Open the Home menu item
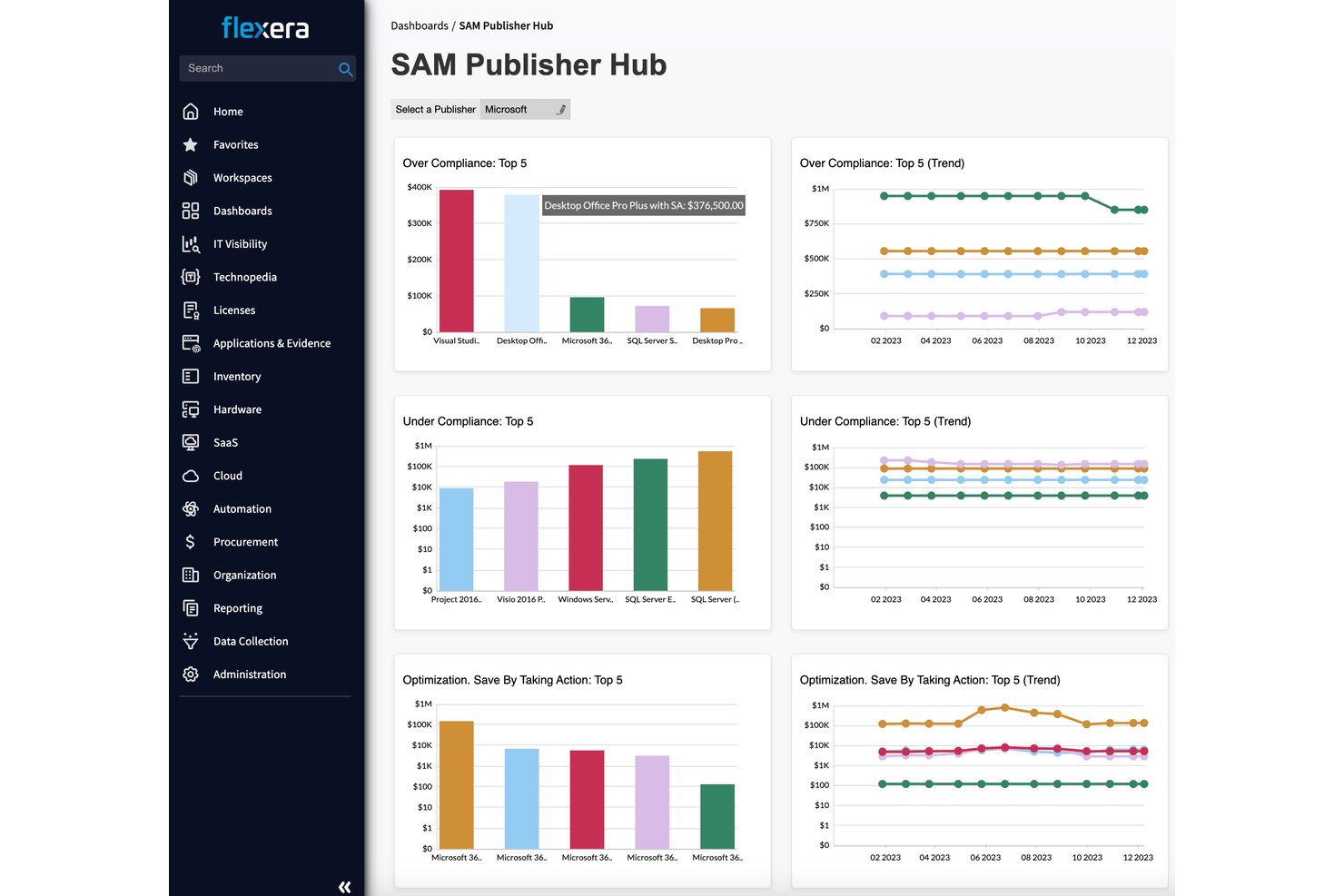1344x896 pixels. [x=228, y=112]
